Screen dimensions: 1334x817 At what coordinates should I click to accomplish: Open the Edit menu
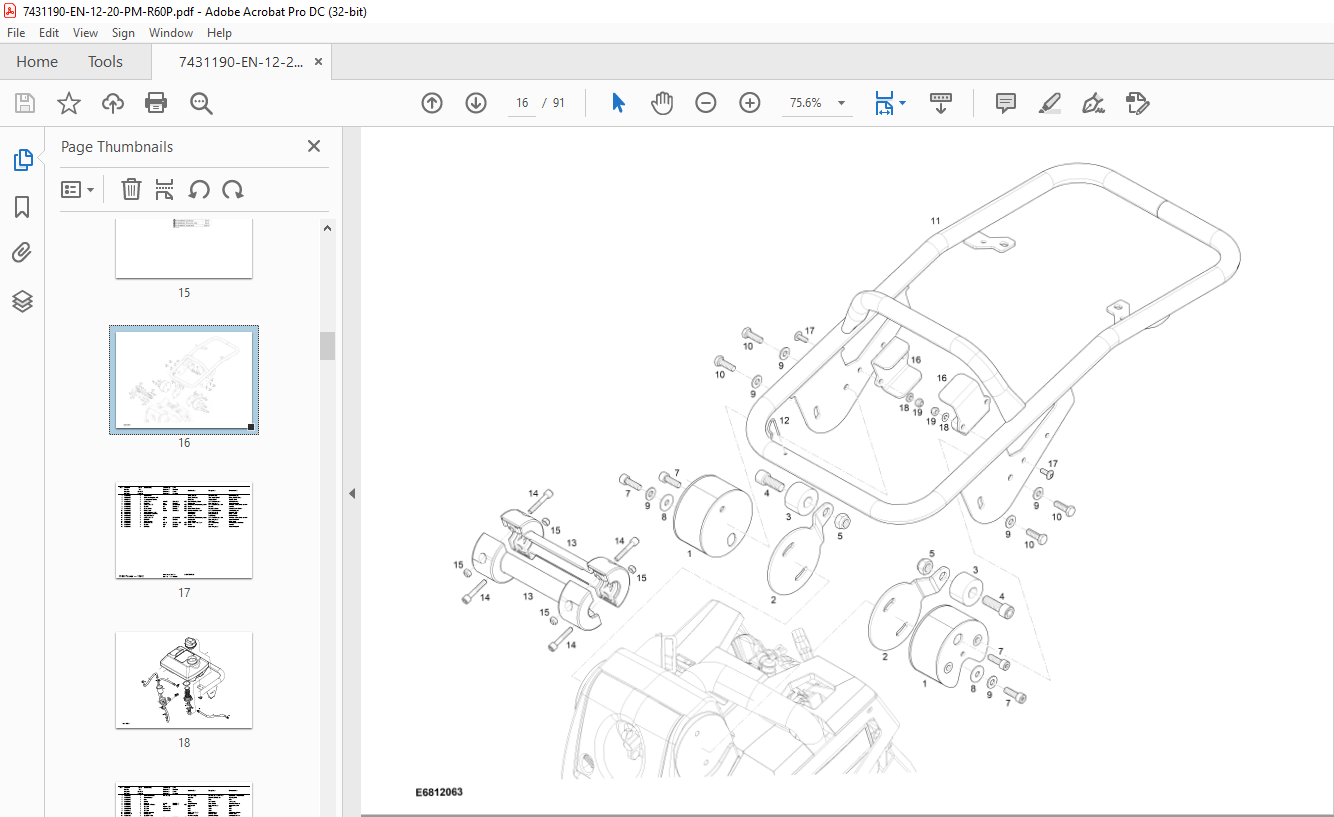[49, 33]
